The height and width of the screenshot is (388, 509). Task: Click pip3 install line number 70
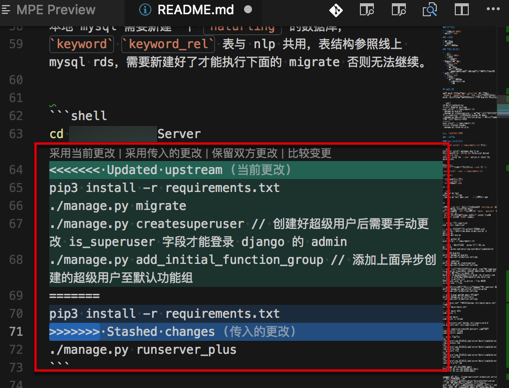click(16, 314)
